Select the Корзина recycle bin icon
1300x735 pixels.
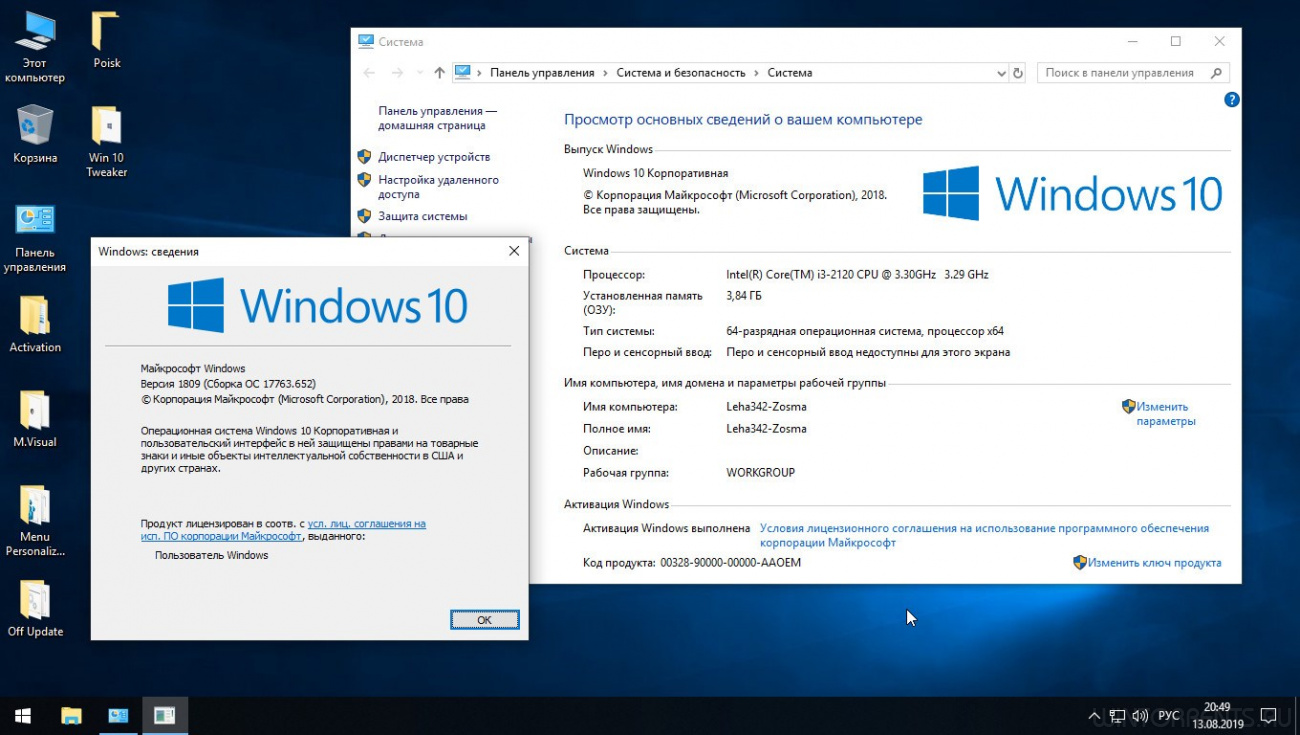[x=35, y=134]
